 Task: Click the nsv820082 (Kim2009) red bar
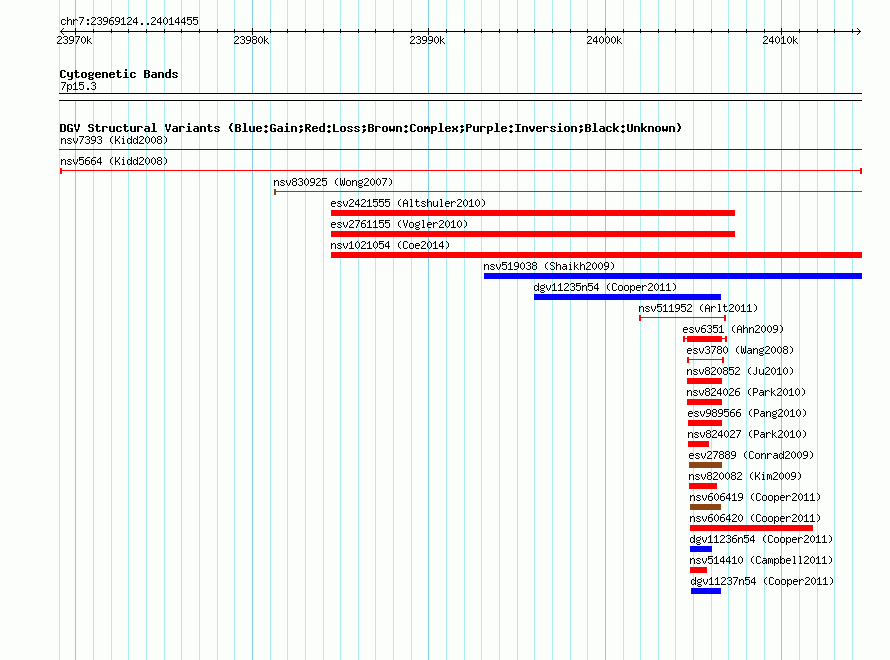coord(703,486)
